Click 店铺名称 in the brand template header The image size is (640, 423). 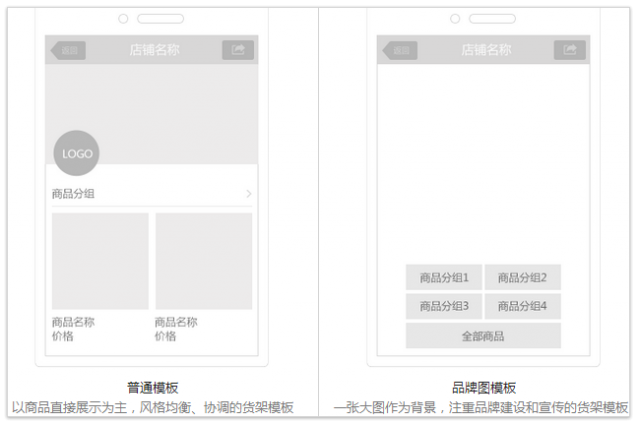coord(486,50)
